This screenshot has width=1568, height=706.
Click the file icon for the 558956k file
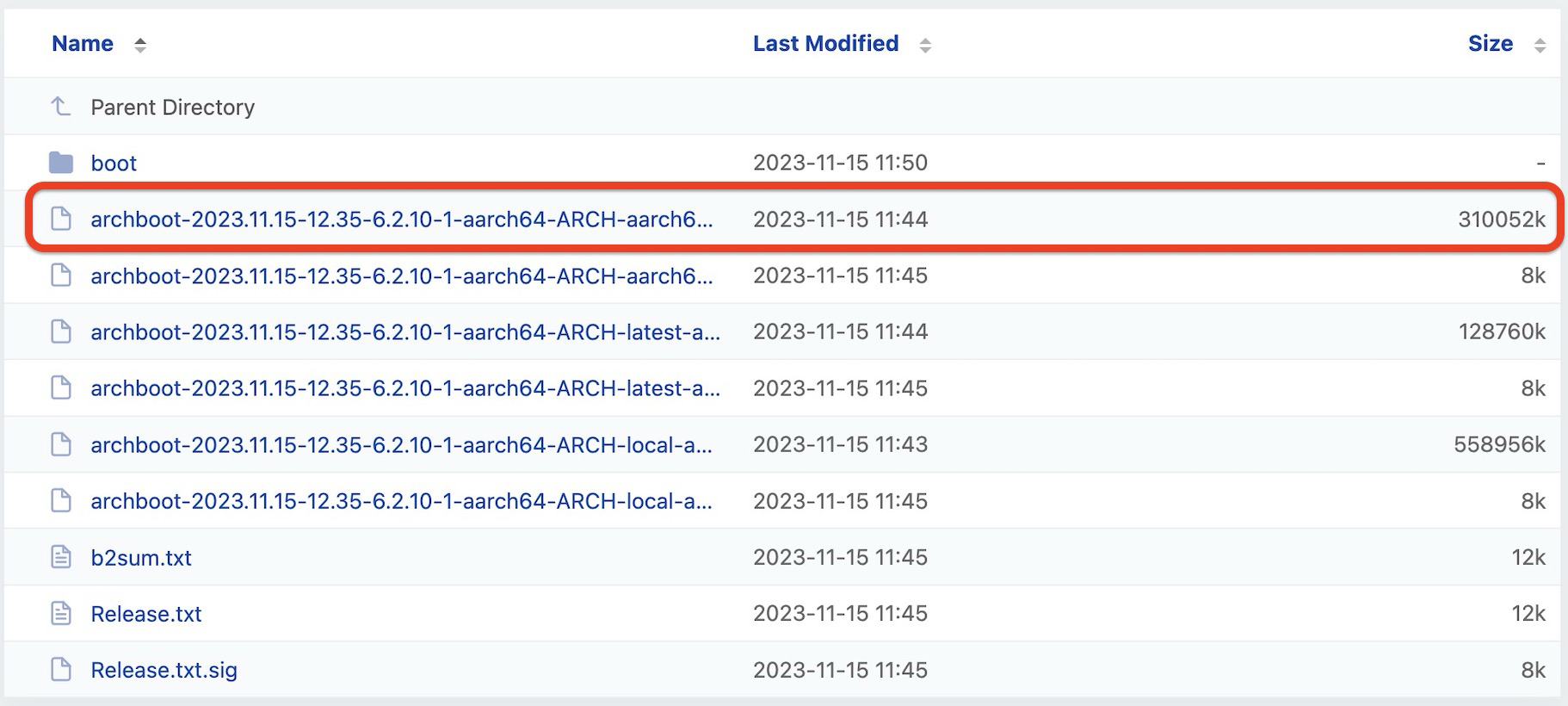click(x=60, y=444)
